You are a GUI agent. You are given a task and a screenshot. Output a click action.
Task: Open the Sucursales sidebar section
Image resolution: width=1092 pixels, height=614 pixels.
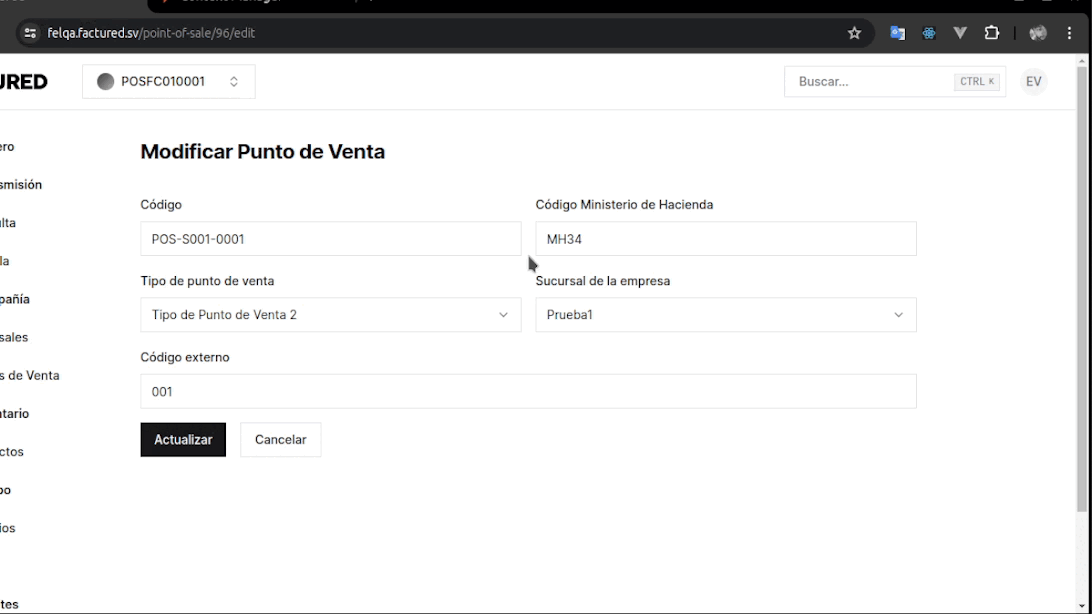click(x=20, y=337)
